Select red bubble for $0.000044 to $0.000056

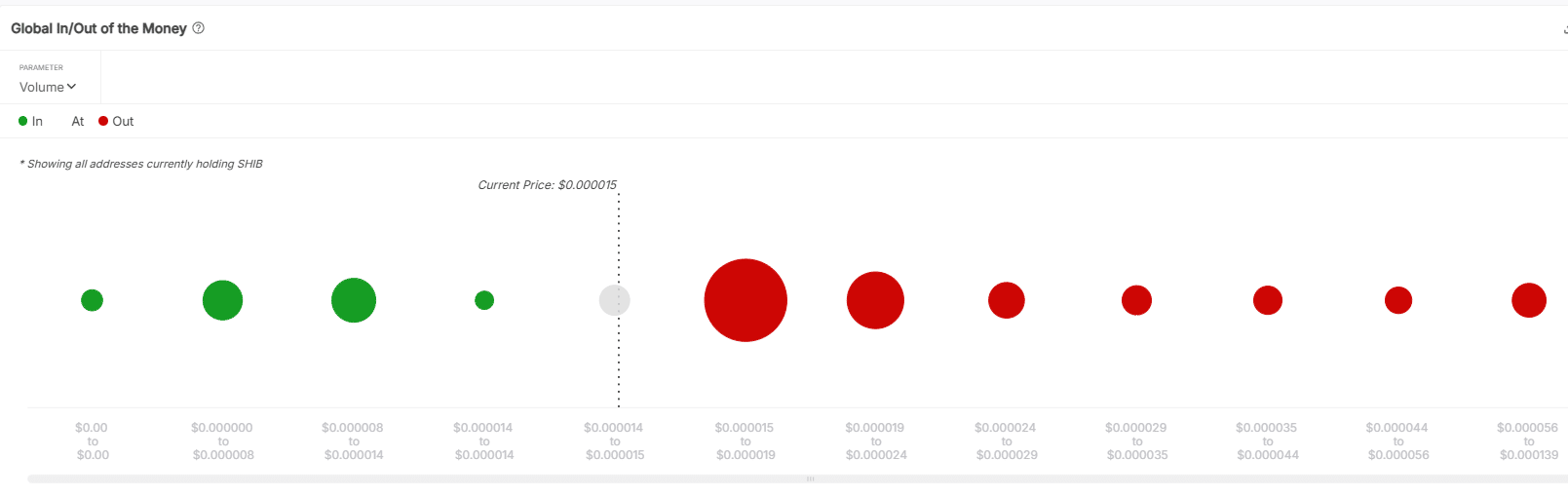[x=1398, y=300]
